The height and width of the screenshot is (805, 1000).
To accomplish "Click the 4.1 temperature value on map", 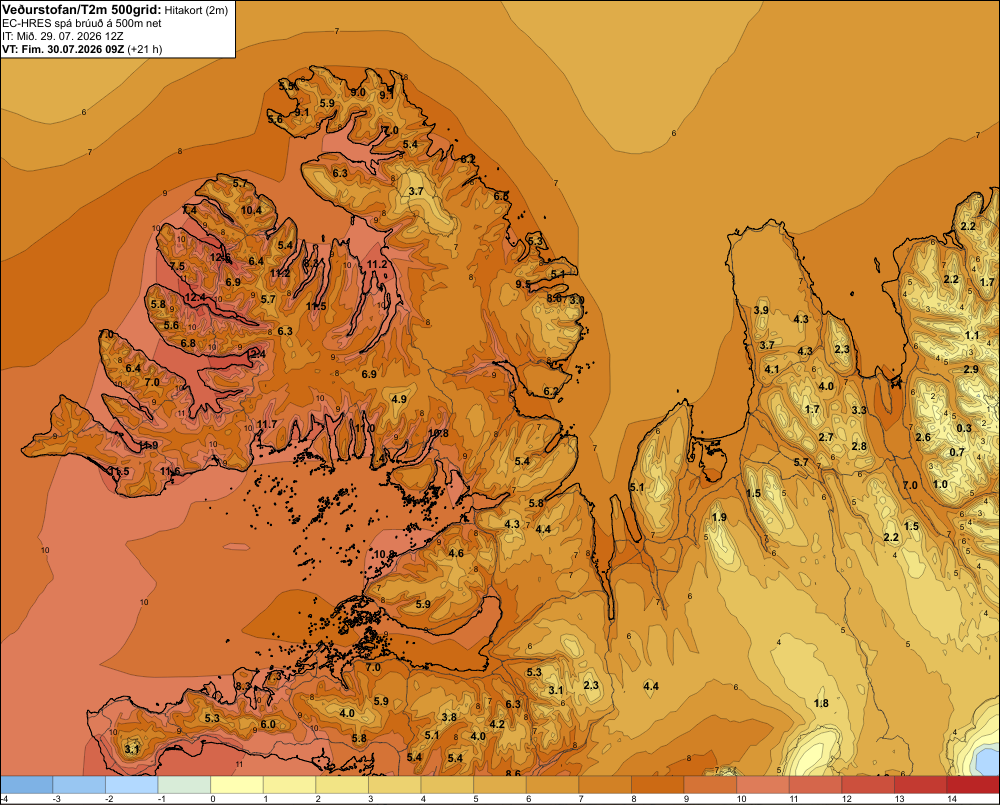I will [x=772, y=369].
